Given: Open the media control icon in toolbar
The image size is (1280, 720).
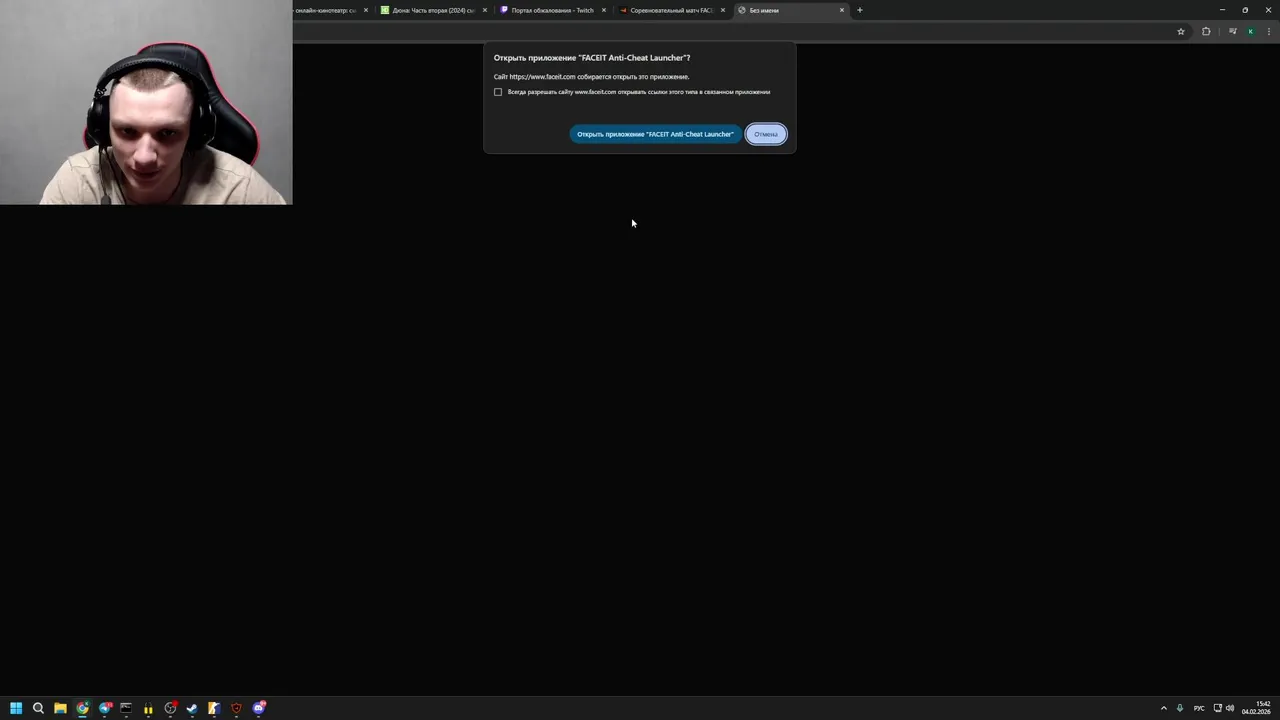Looking at the screenshot, I should 1233,31.
